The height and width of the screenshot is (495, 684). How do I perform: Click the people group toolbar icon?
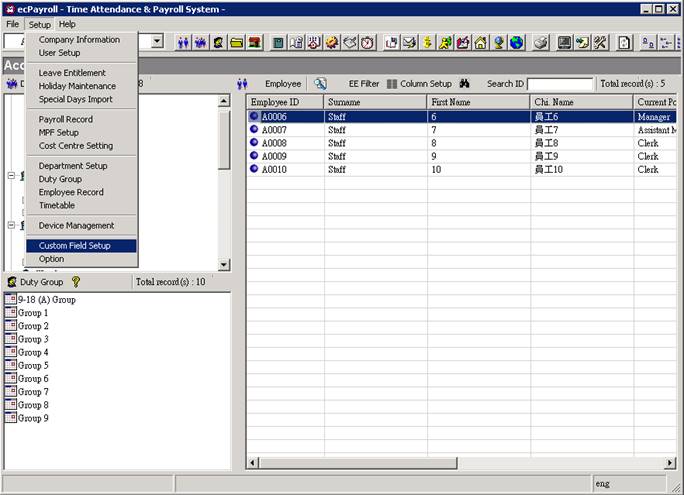(201, 43)
